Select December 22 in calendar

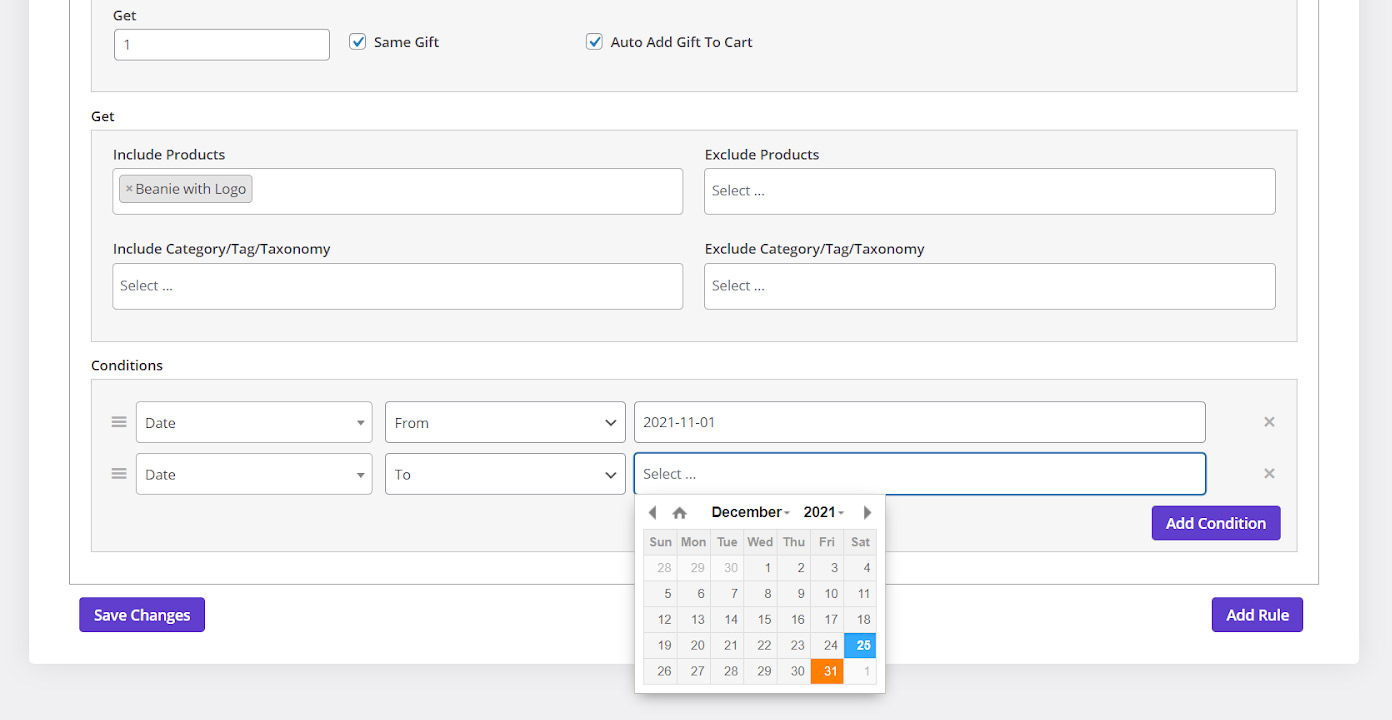pyautogui.click(x=760, y=645)
